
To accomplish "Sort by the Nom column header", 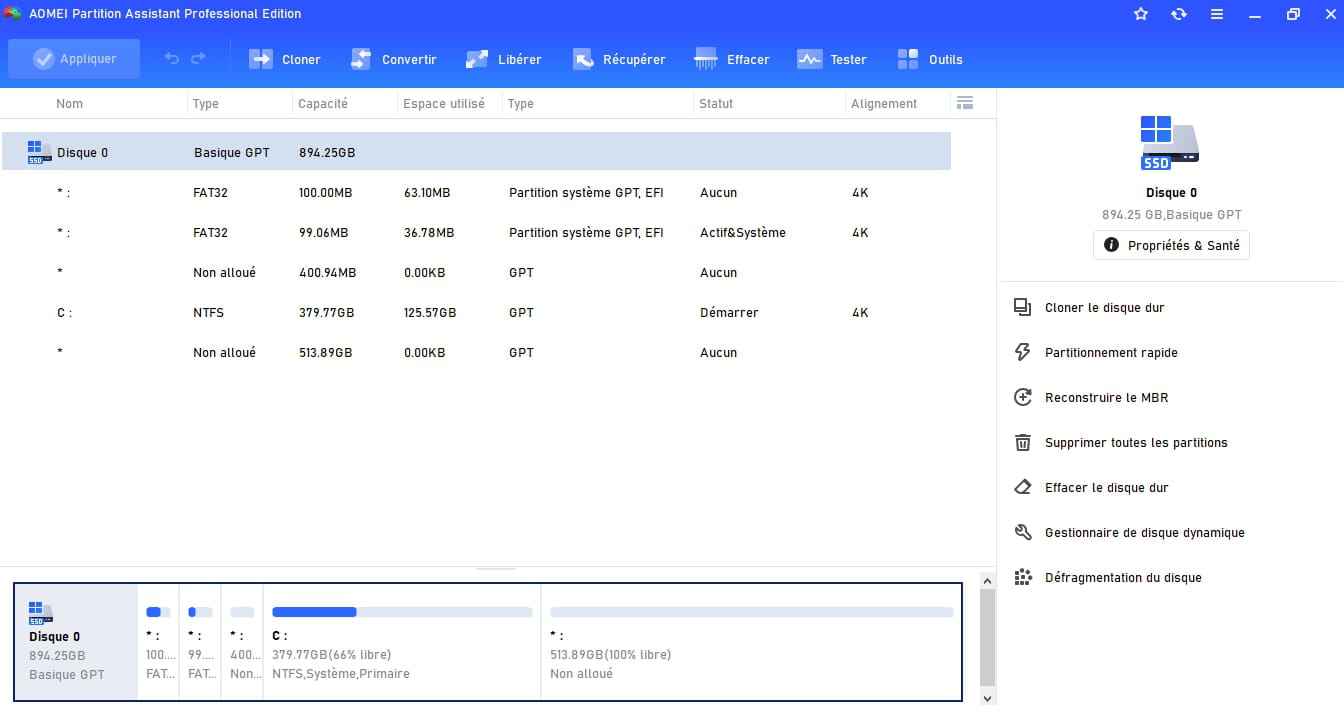I will tap(70, 104).
